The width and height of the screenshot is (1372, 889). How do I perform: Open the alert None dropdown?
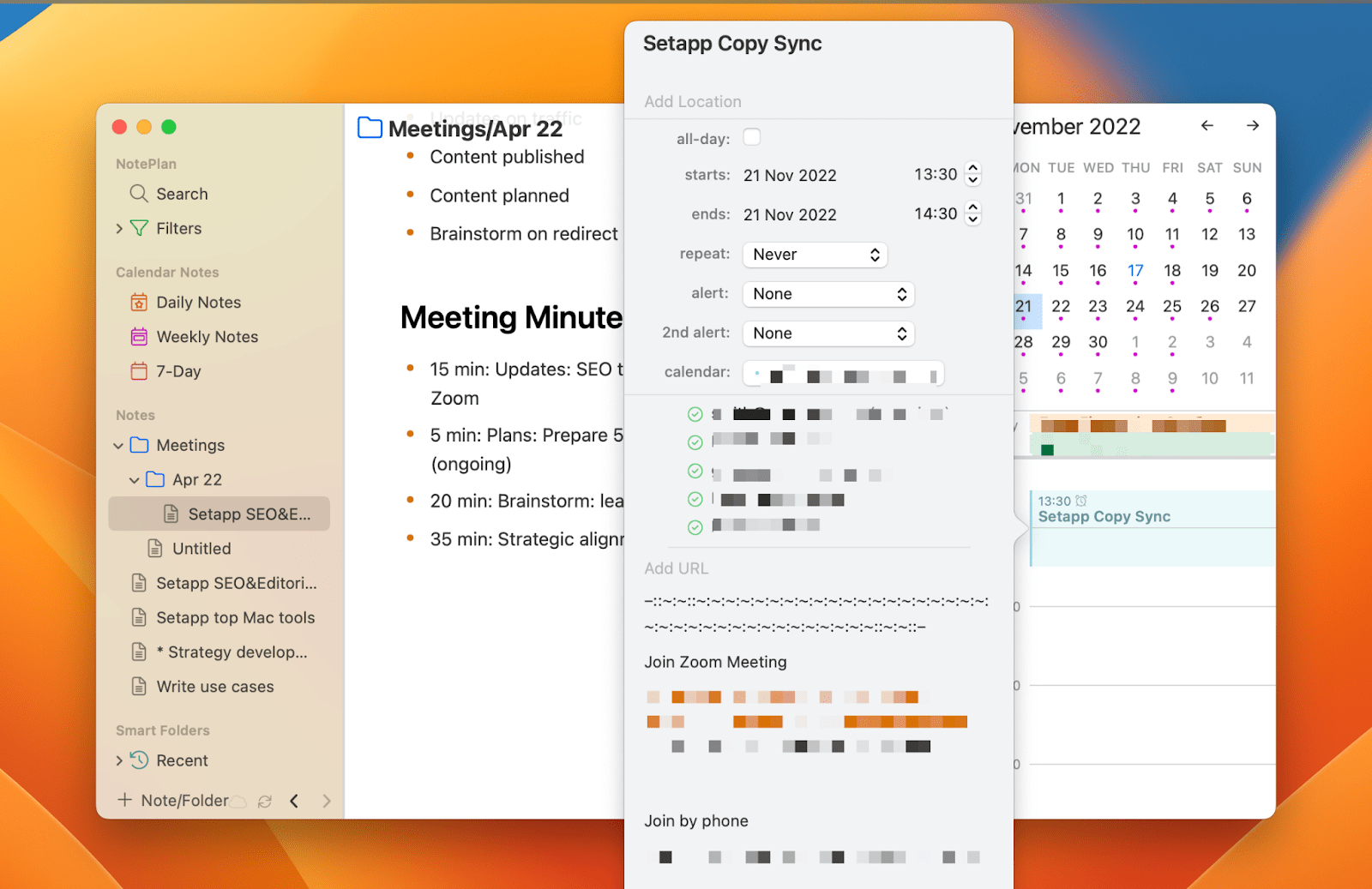click(828, 294)
